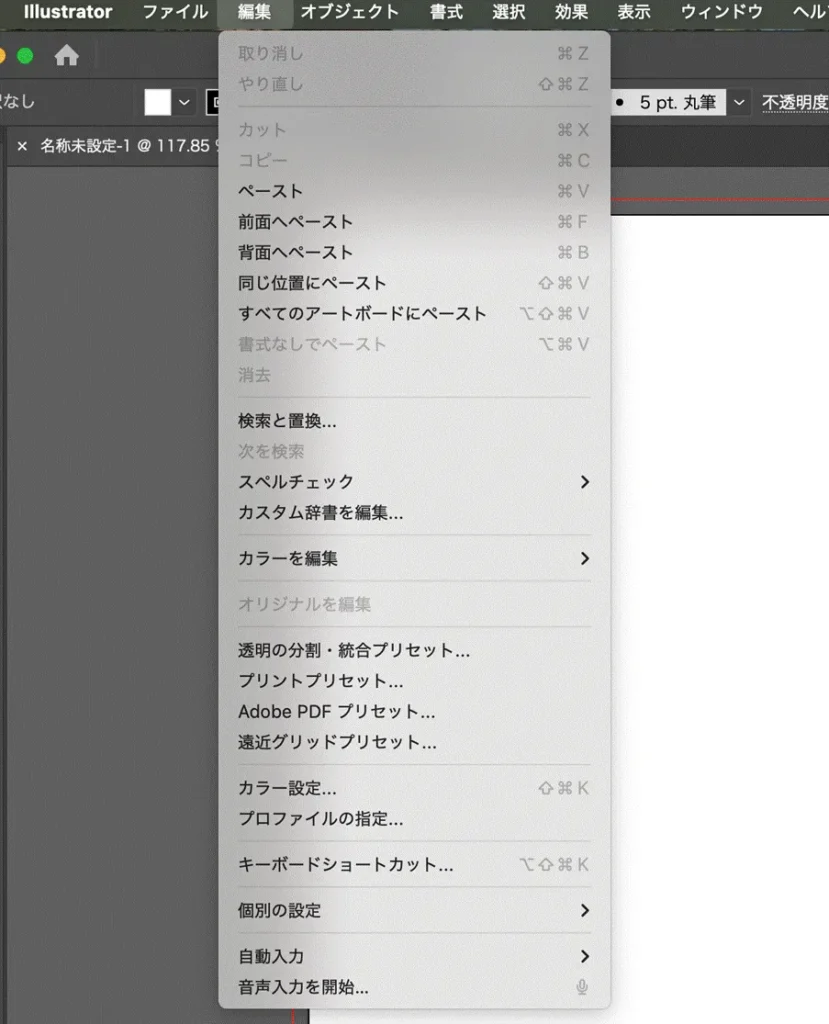Open the 効果 menu
829x1024 pixels.
tap(571, 12)
